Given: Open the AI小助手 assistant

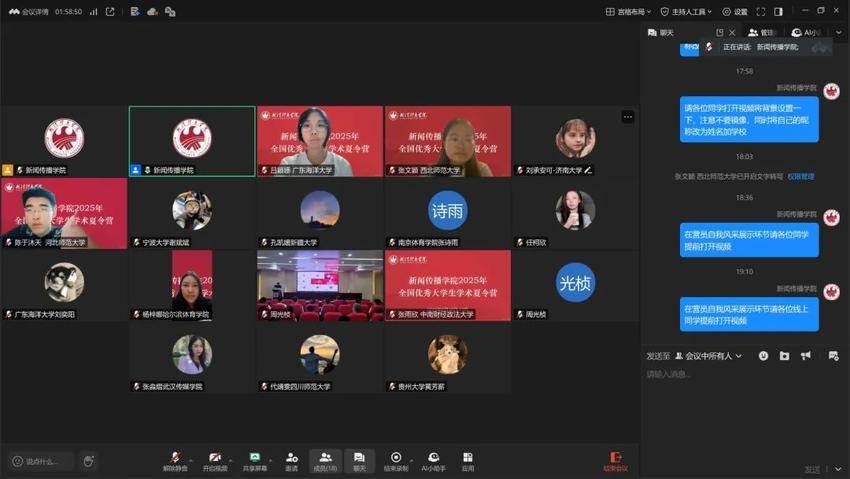Looking at the screenshot, I should [433, 461].
